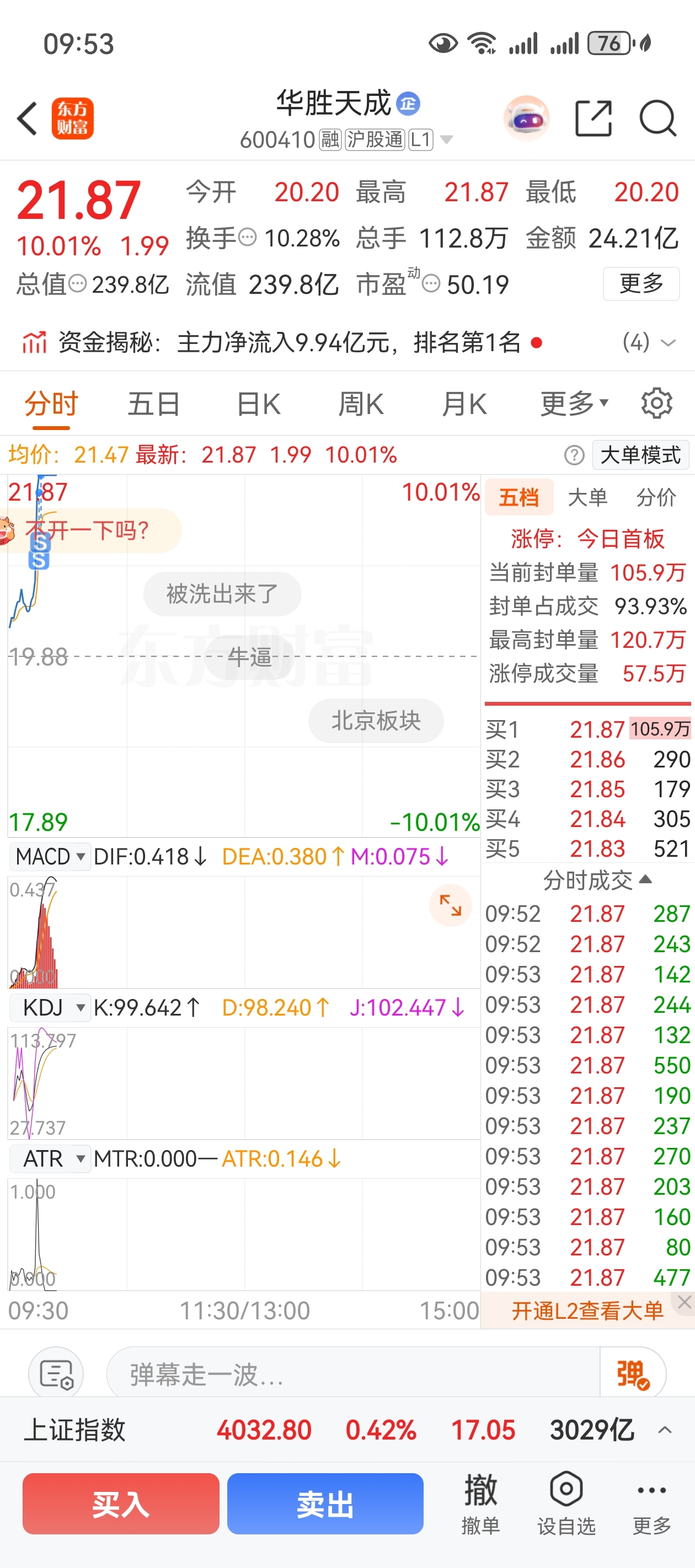Tap the blue 卖出 sell button
This screenshot has width=695, height=1568.
coord(325,1503)
